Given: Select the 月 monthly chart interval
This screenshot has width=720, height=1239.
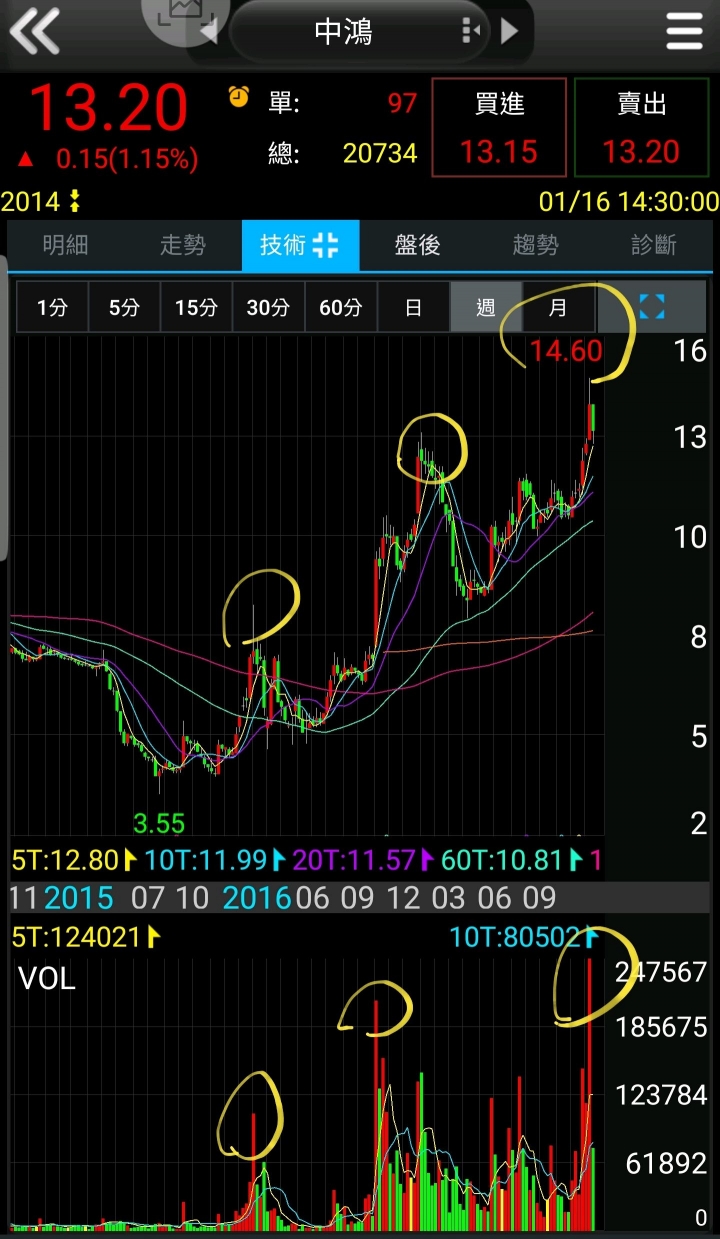Looking at the screenshot, I should coord(558,307).
